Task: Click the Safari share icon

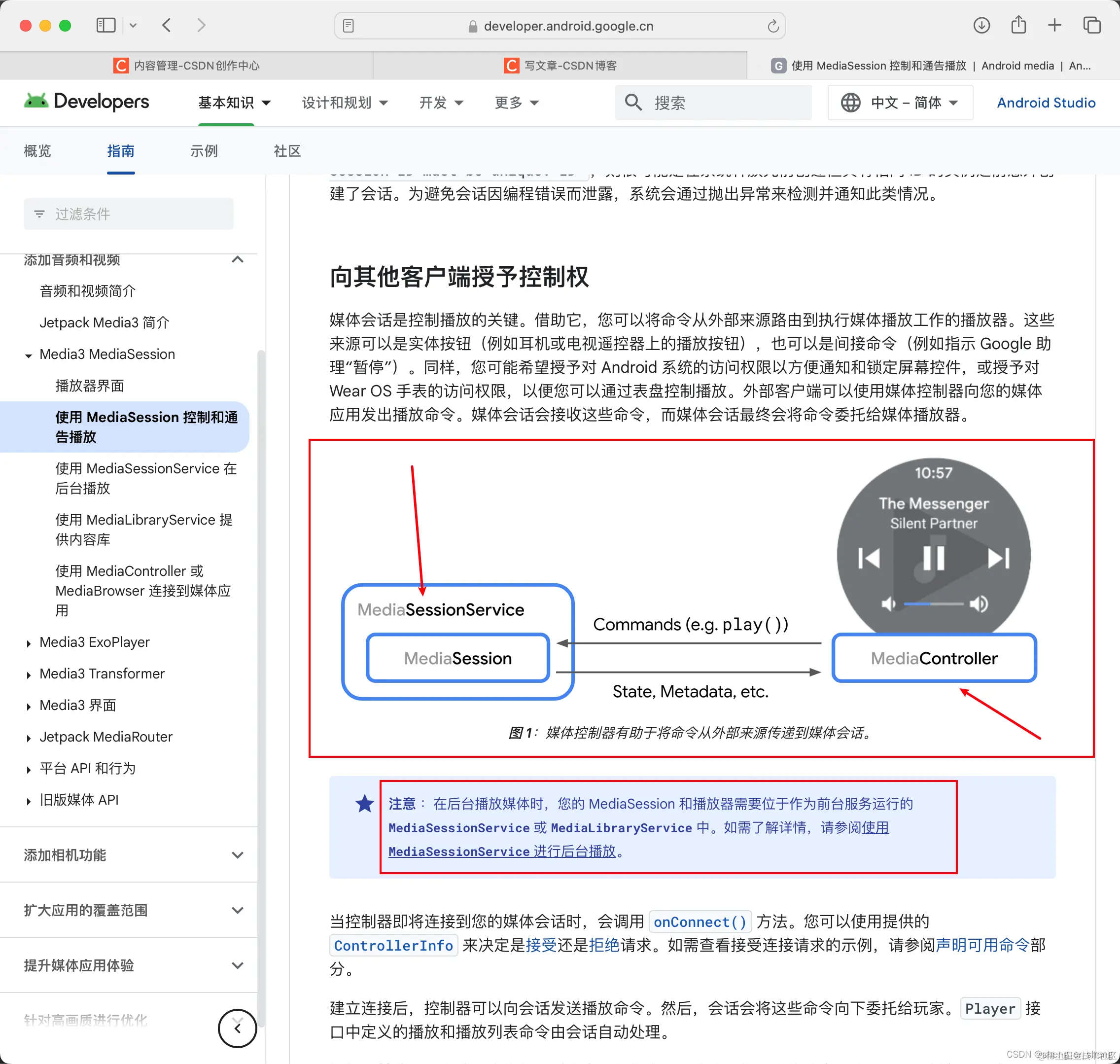Action: pyautogui.click(x=1018, y=26)
